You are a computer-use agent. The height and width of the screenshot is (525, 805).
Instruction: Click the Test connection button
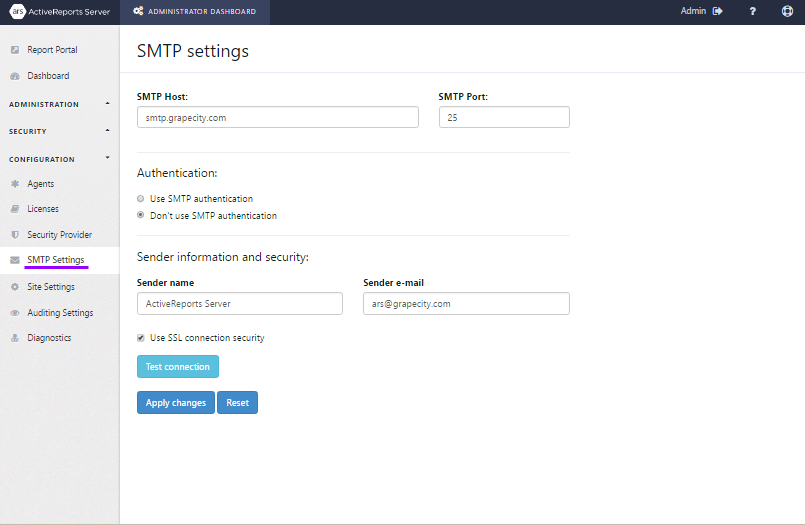[178, 366]
